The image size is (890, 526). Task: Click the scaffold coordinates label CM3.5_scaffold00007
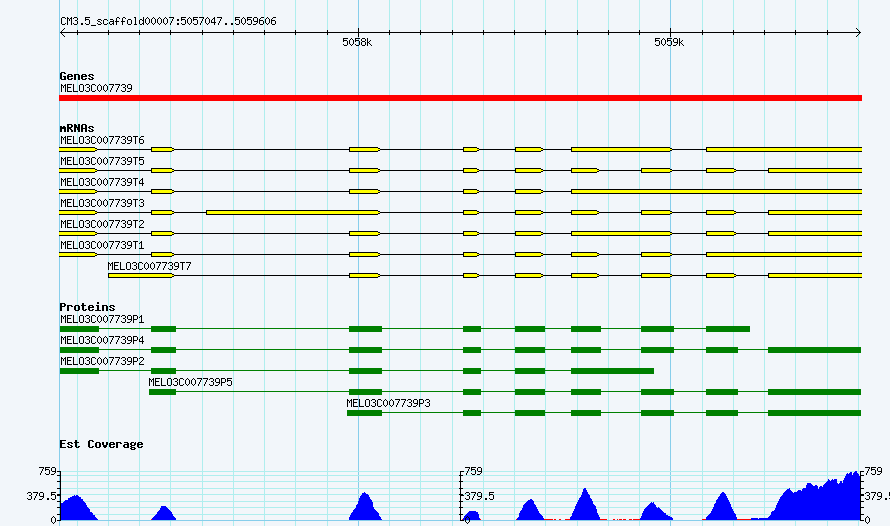tap(168, 22)
